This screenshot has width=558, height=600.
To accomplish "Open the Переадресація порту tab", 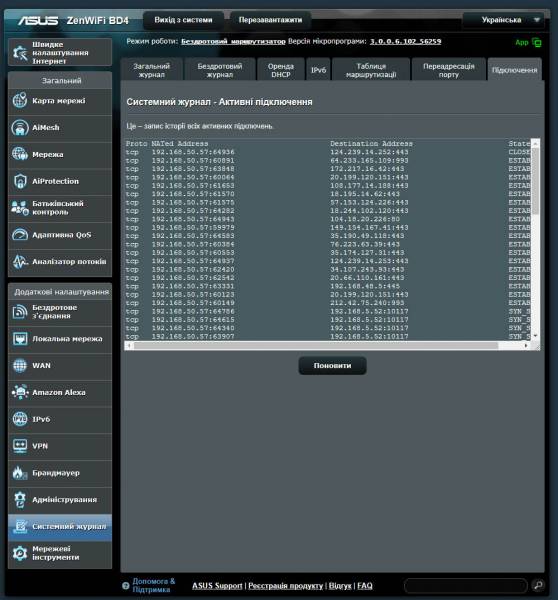I will point(449,70).
